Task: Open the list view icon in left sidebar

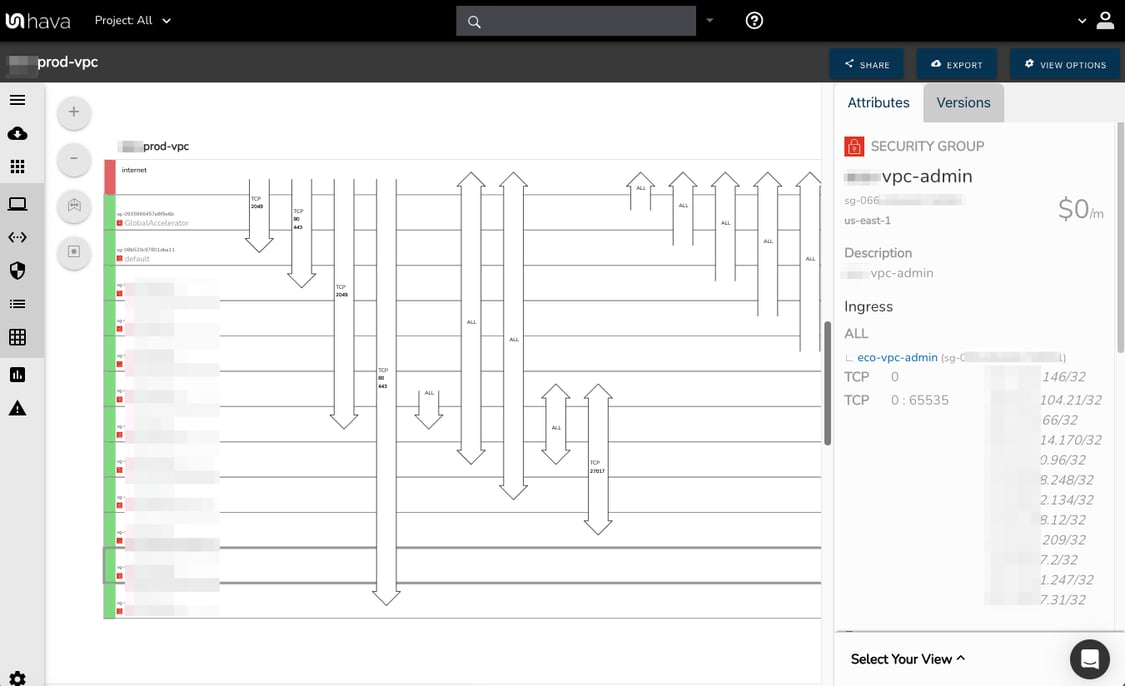Action: pos(17,303)
